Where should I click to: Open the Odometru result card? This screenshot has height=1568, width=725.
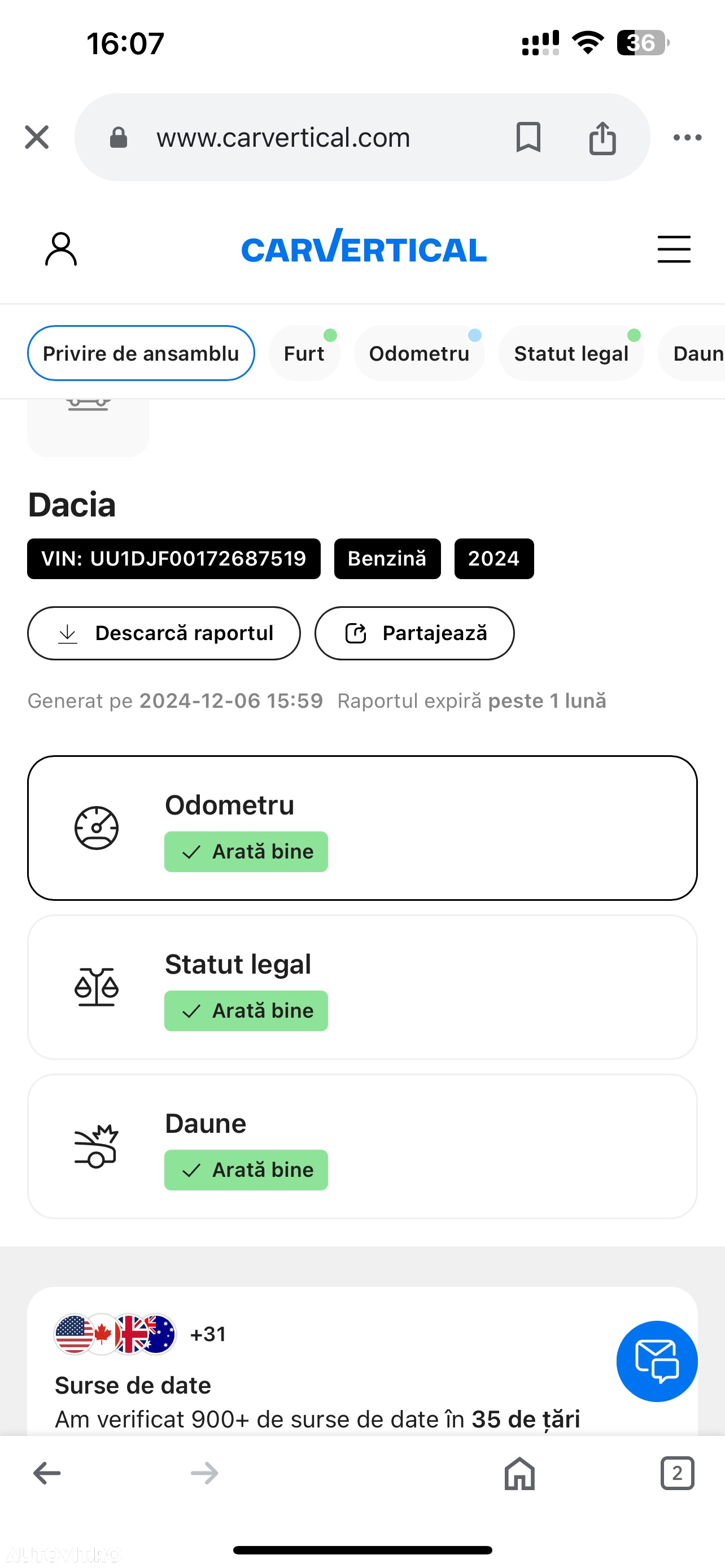click(x=362, y=828)
